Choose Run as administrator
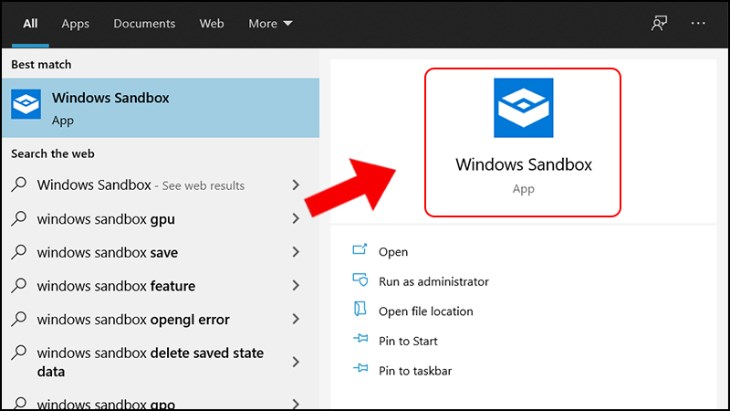730x411 pixels. point(433,282)
